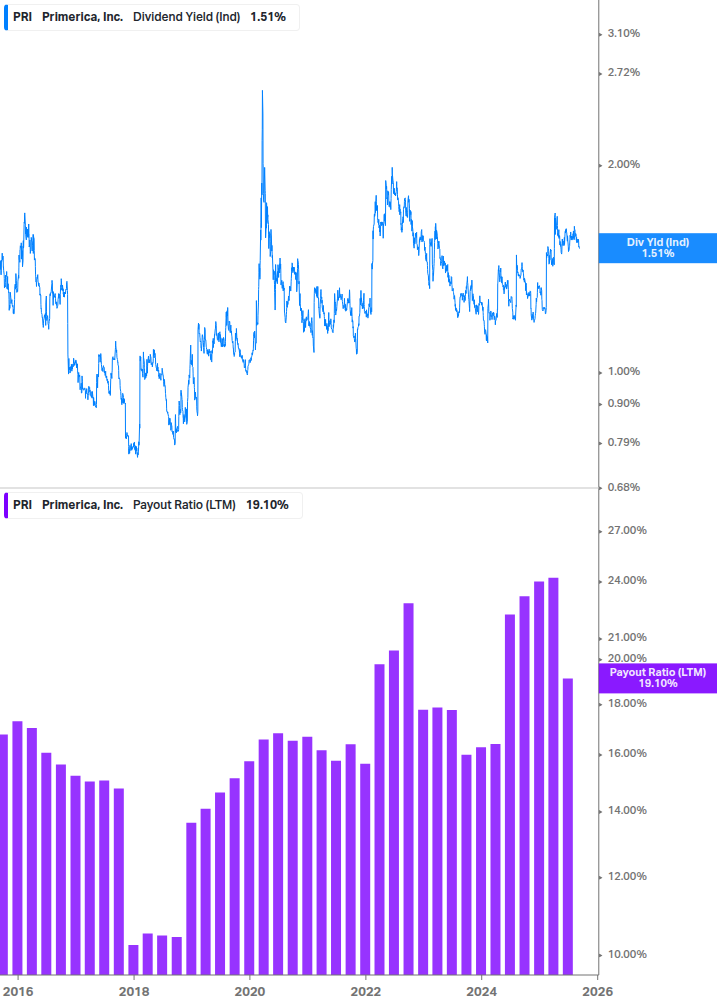The width and height of the screenshot is (717, 1005).
Task: Click the Dividend Yield (Ind) legend label
Action: [186, 17]
